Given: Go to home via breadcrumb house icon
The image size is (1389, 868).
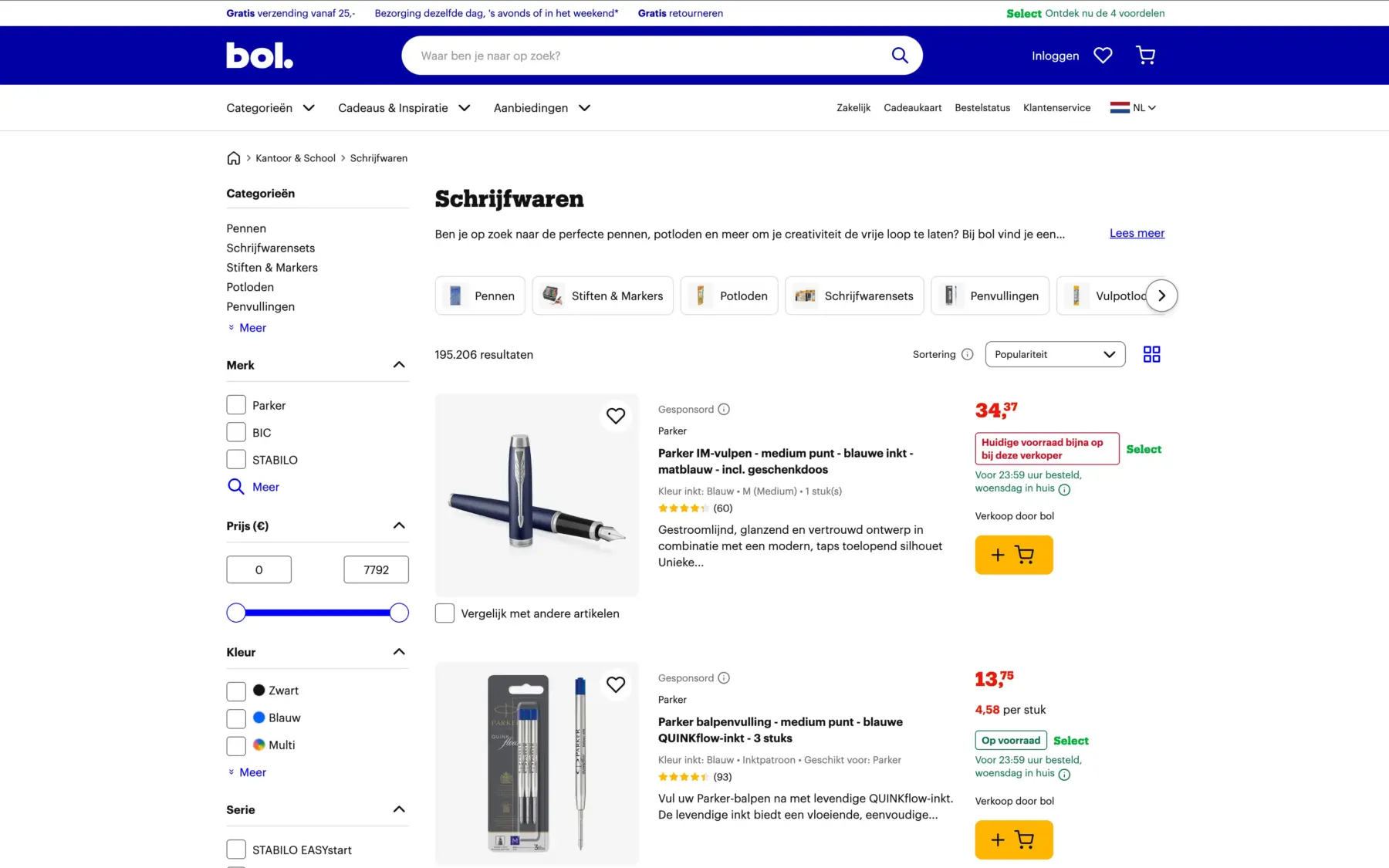Looking at the screenshot, I should pyautogui.click(x=234, y=158).
